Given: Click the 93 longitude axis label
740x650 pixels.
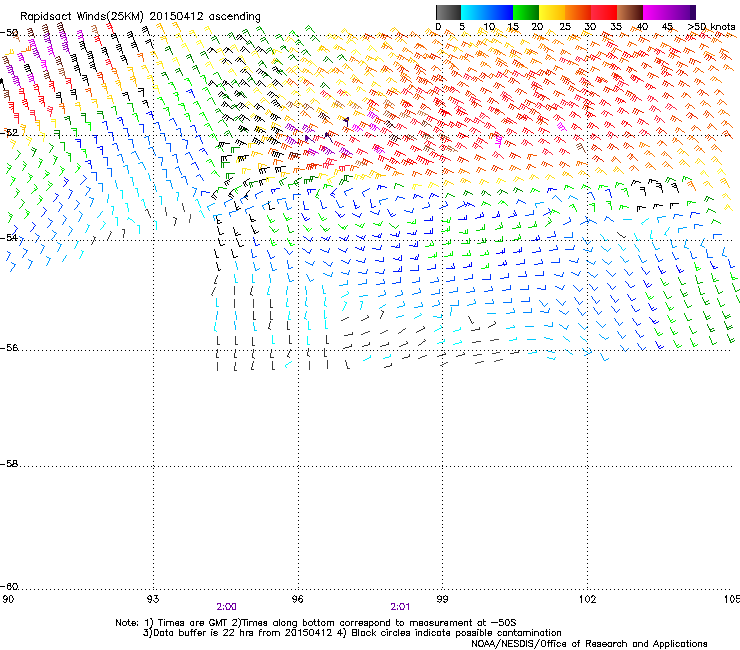Looking at the screenshot, I should tap(153, 599).
